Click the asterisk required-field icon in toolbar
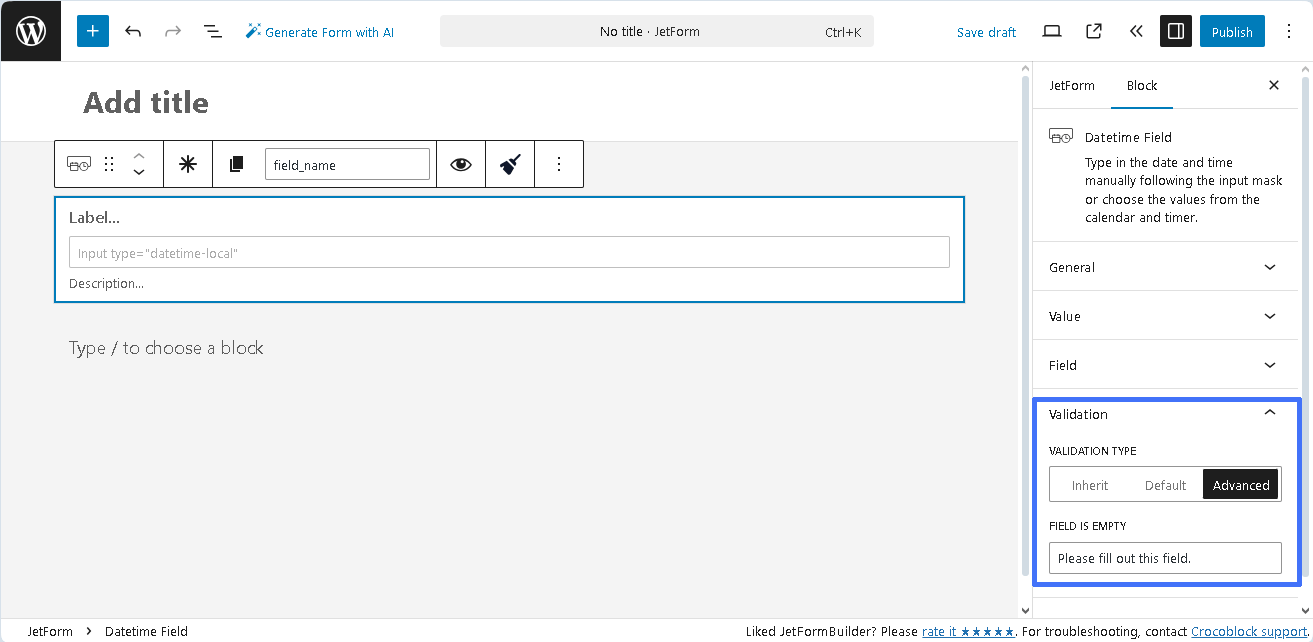The width and height of the screenshot is (1313, 642). point(187,163)
